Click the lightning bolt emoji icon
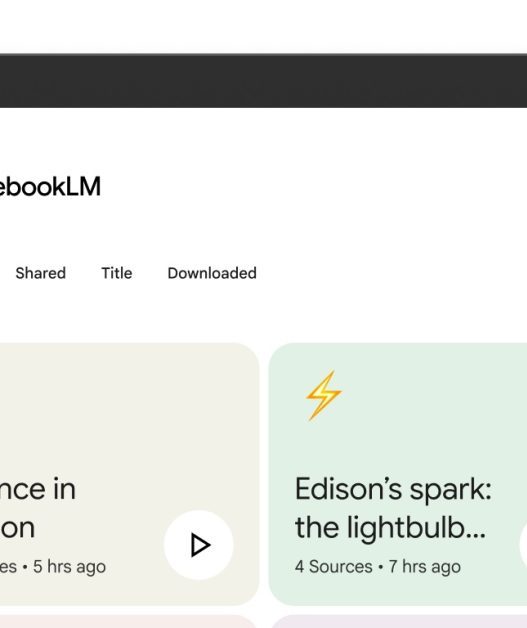 324,395
